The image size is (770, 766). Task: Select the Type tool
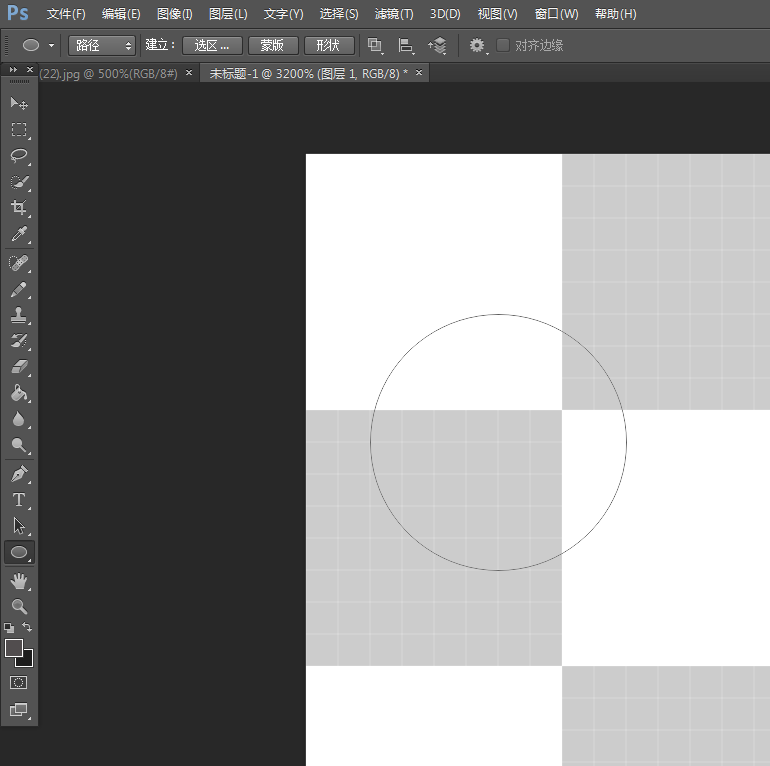tap(19, 500)
